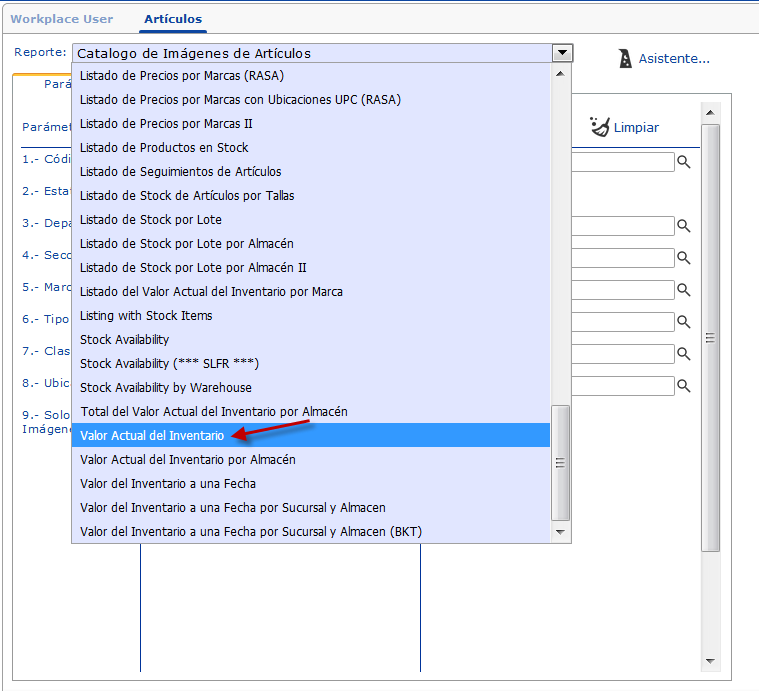Click the search magnifier beside the third parameter field
Screen dimensions: 759x691
click(x=684, y=226)
